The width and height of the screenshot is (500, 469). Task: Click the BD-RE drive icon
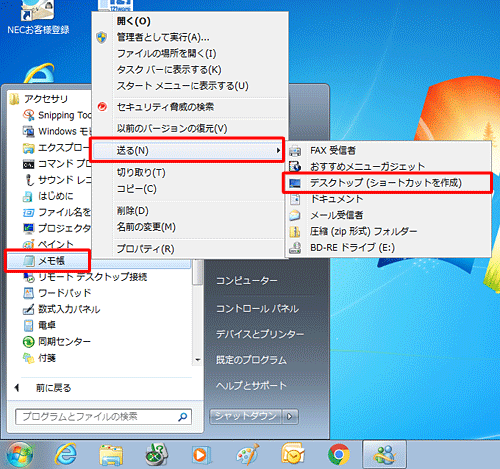pyautogui.click(x=295, y=248)
